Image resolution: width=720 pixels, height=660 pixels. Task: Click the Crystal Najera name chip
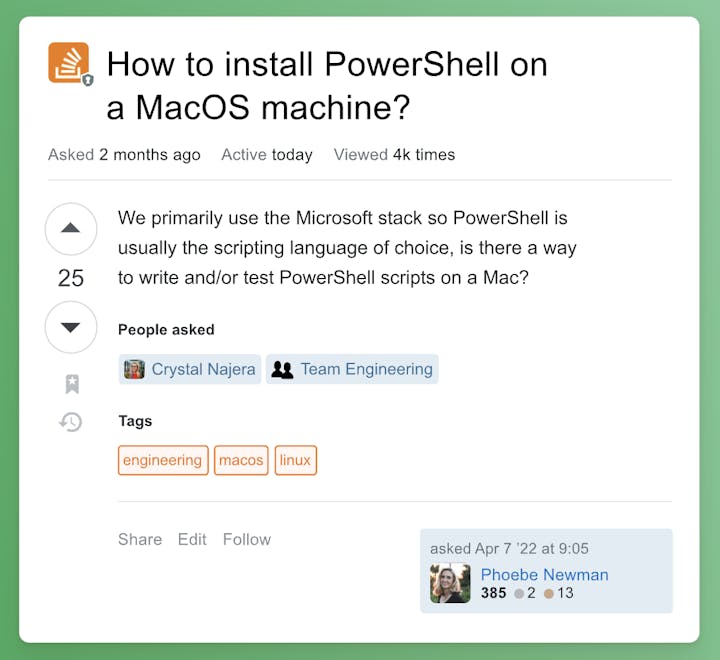pos(203,369)
